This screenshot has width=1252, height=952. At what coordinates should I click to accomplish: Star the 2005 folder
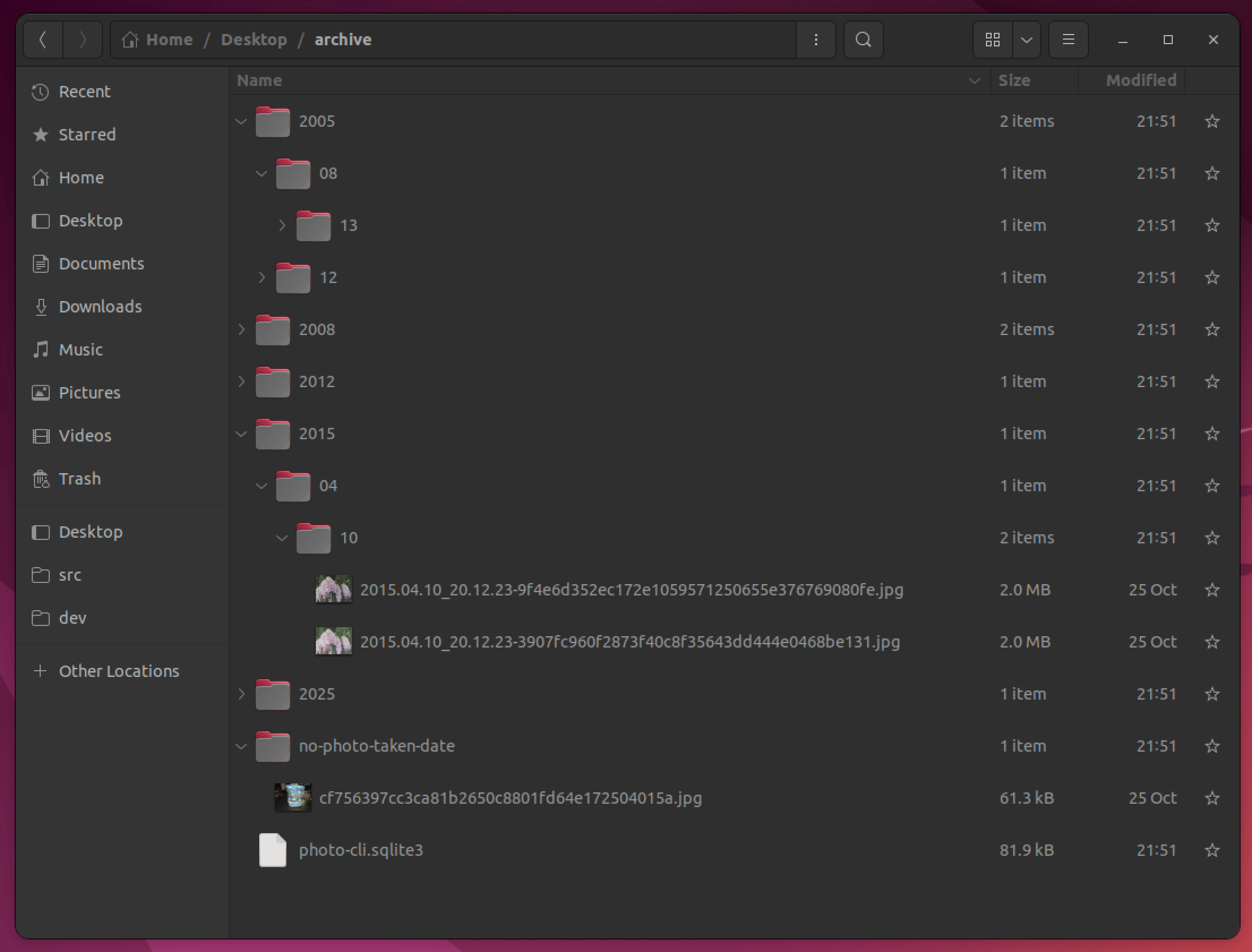(1212, 121)
